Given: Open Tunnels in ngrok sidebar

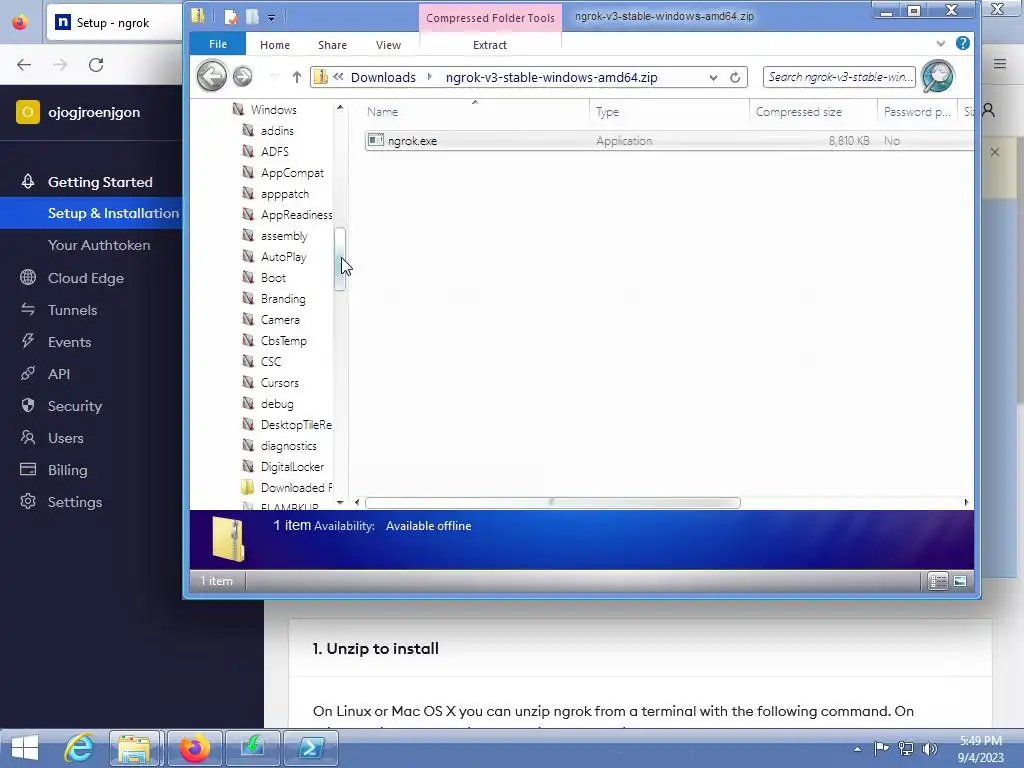Looking at the screenshot, I should 72,310.
